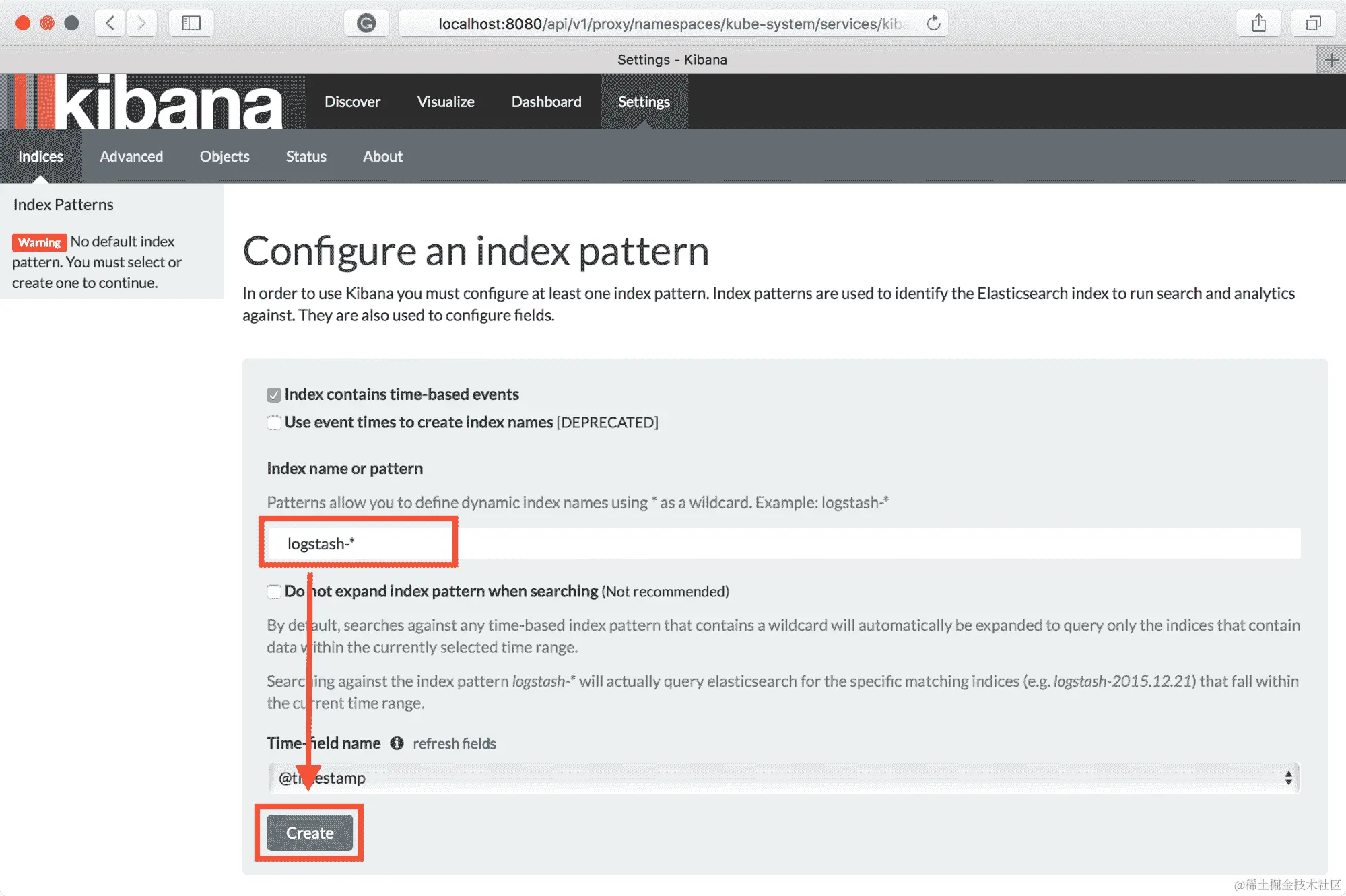Uncheck Index contains time-based events
1346x896 pixels.
click(x=274, y=395)
